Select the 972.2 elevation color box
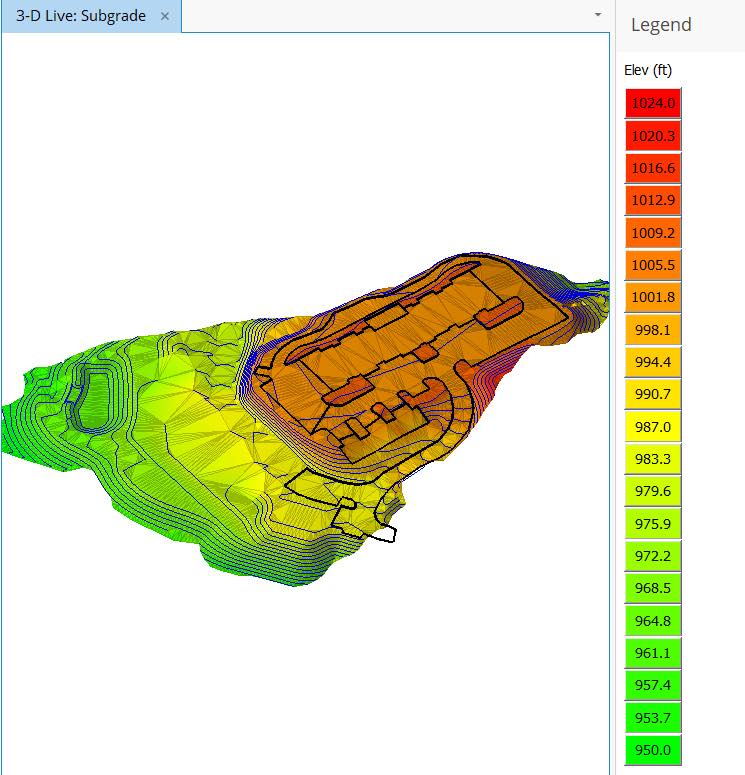Image resolution: width=745 pixels, height=775 pixels. point(653,557)
